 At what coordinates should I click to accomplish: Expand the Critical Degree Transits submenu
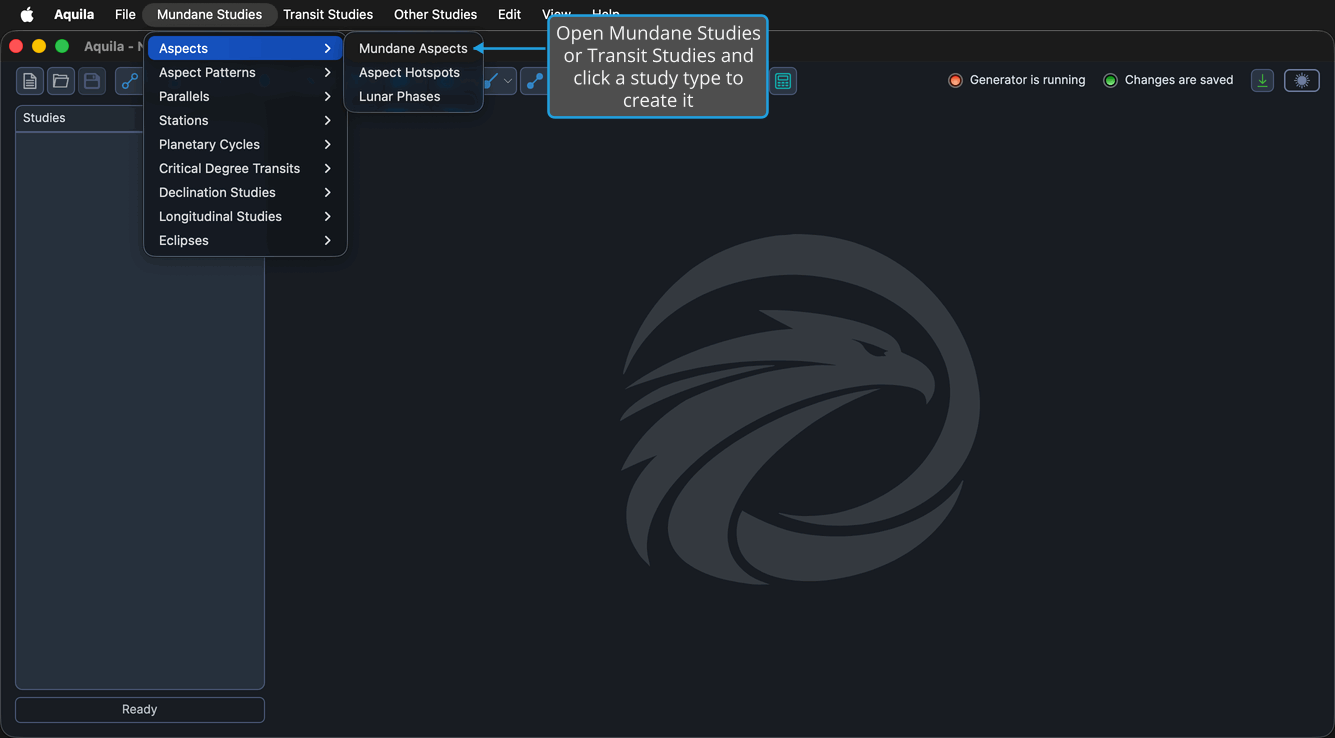coord(245,168)
